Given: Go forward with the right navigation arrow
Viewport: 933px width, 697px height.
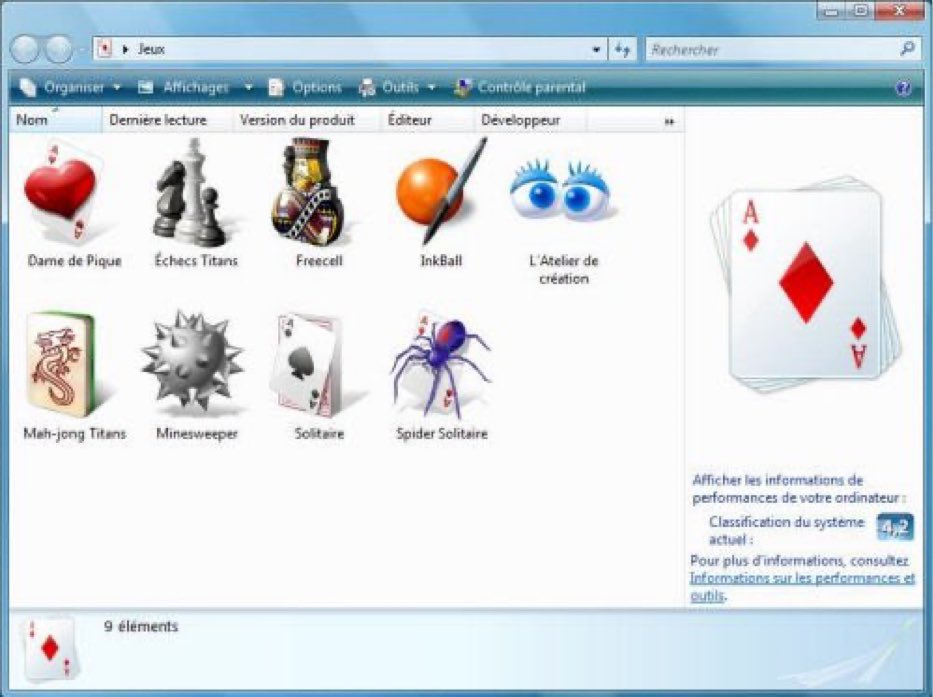Looking at the screenshot, I should (58, 49).
